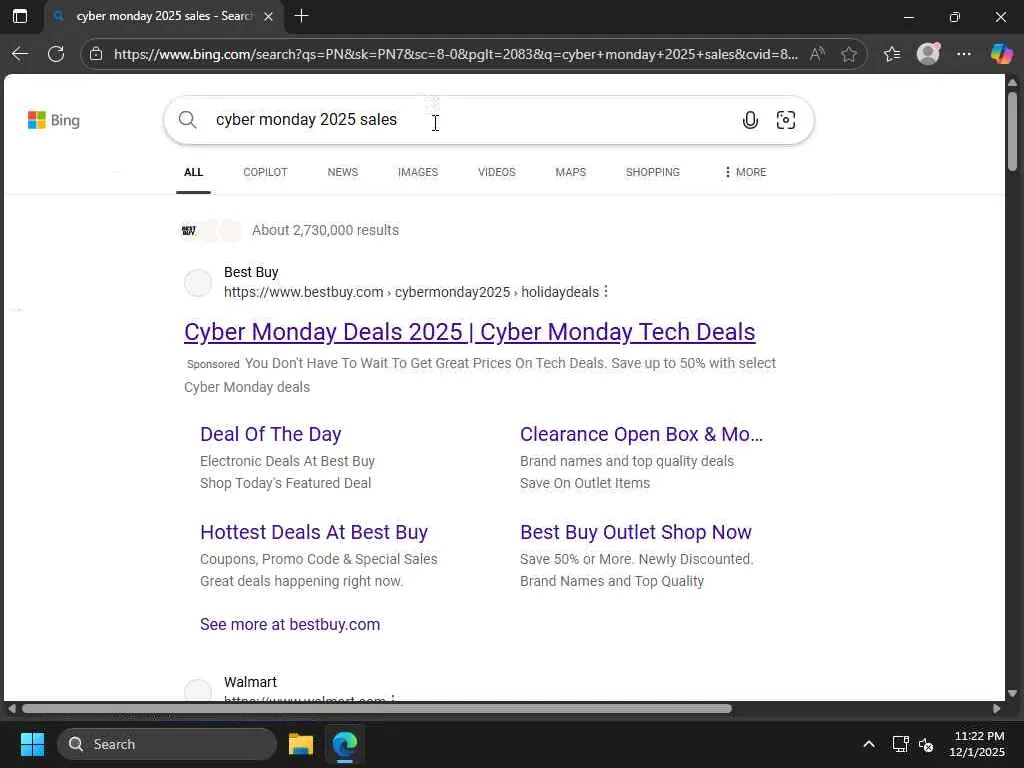Open network status tray icon

[x=901, y=744]
